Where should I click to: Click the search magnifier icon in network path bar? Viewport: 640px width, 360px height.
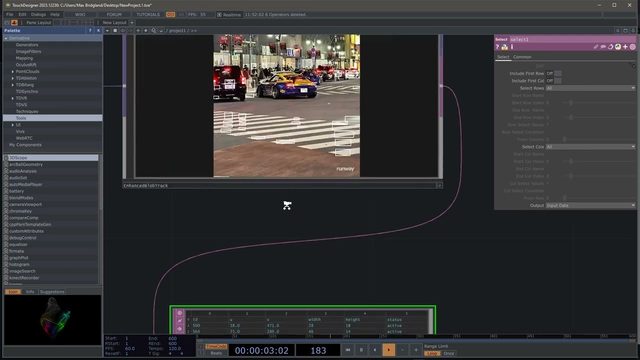pyautogui.click(x=153, y=31)
